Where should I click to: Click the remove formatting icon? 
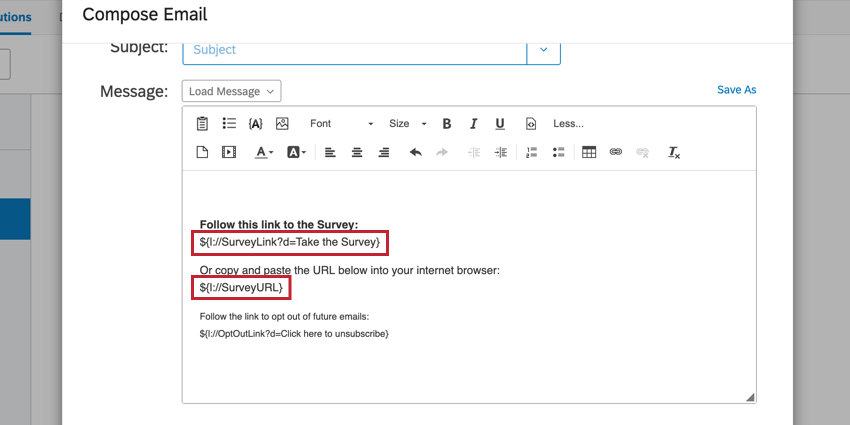tap(674, 152)
